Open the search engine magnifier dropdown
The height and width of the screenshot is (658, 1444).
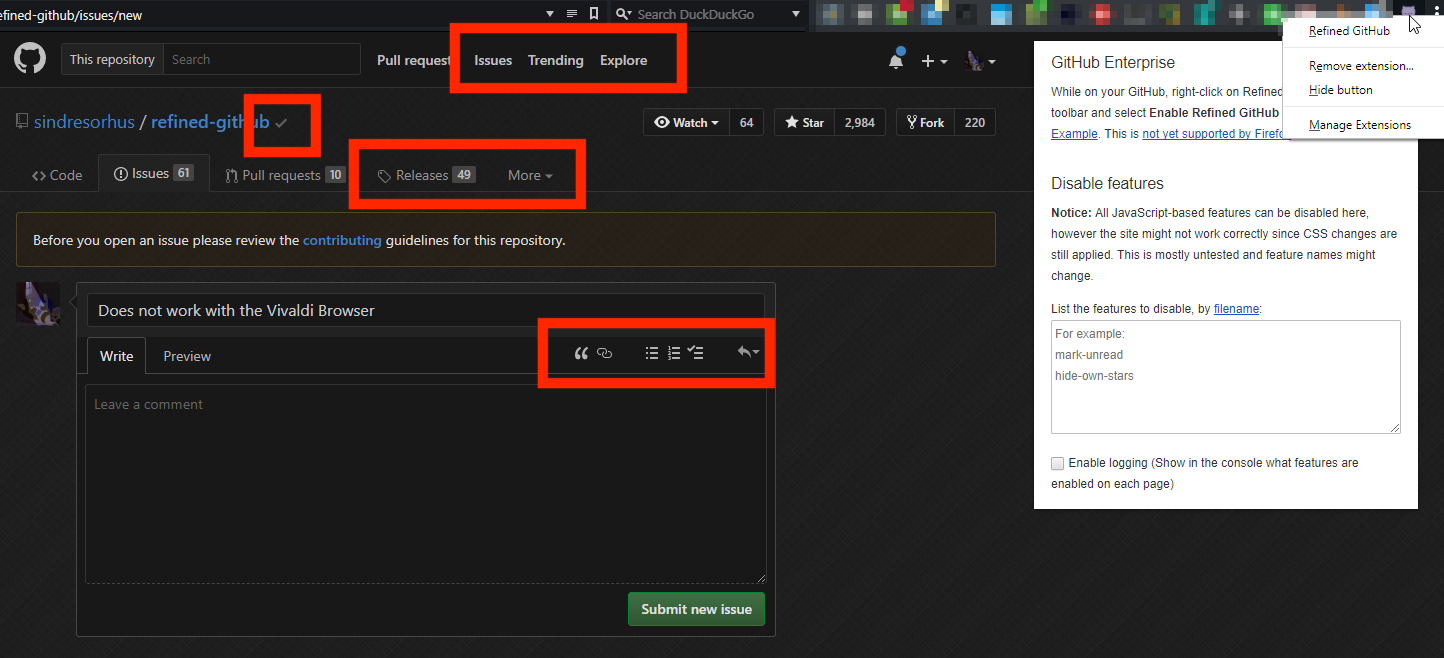click(x=622, y=14)
